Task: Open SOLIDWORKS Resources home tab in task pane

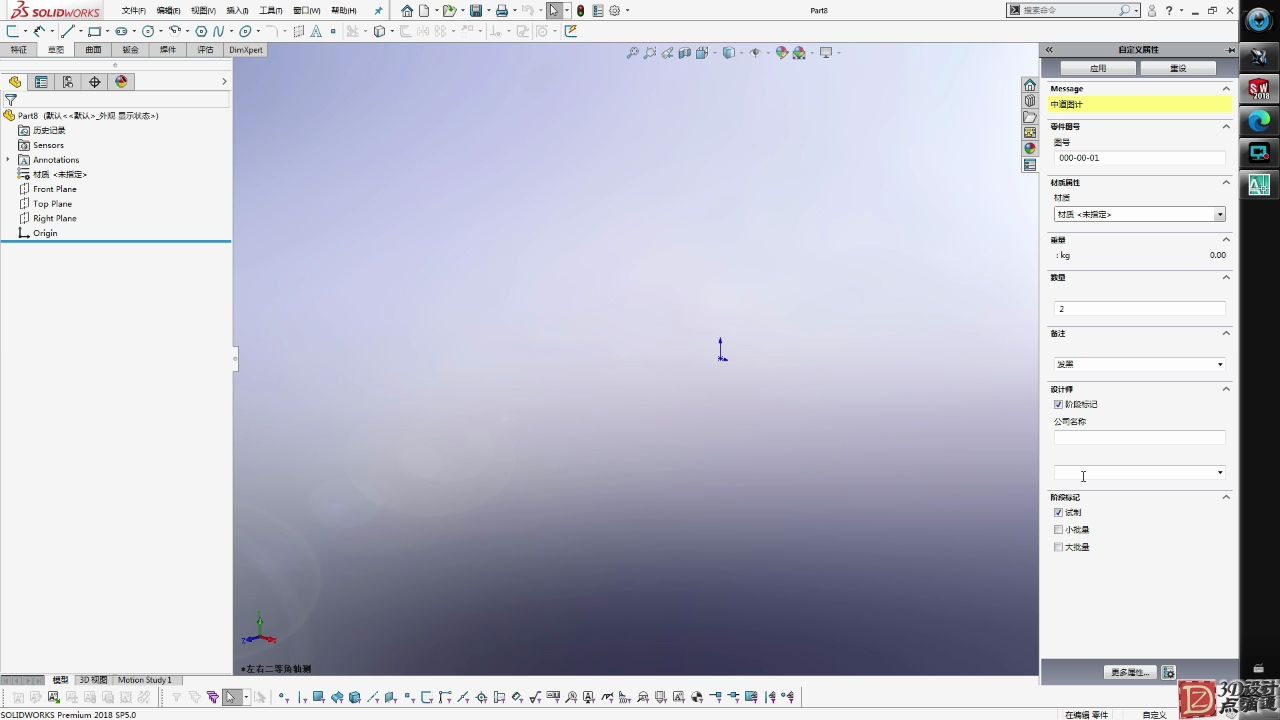Action: [1029, 85]
